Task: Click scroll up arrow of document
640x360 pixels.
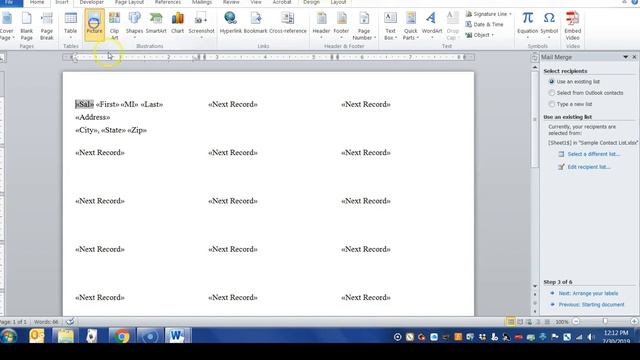Action: click(x=535, y=67)
